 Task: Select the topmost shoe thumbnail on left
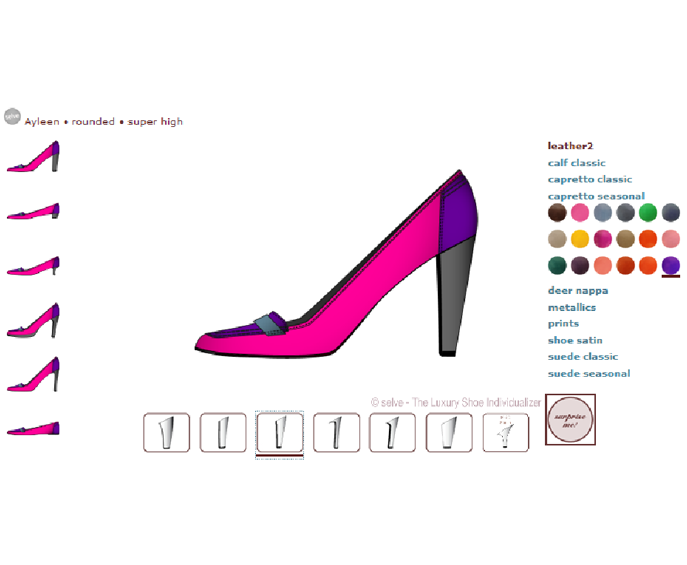point(34,157)
